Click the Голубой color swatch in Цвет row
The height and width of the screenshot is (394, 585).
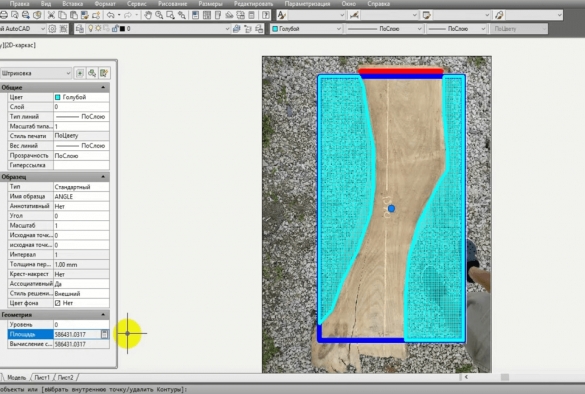tap(57, 97)
